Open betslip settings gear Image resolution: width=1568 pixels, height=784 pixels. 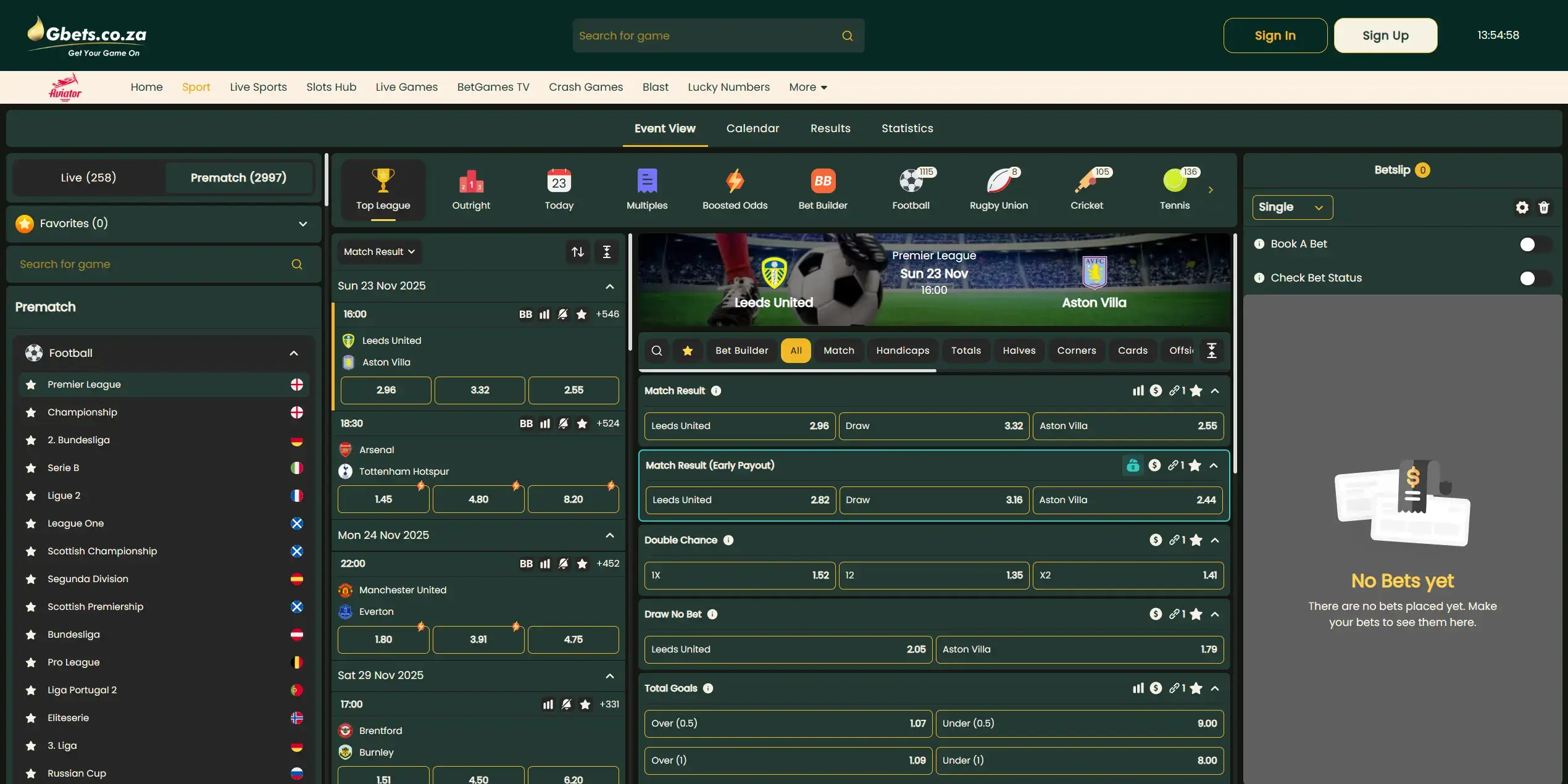click(x=1522, y=207)
